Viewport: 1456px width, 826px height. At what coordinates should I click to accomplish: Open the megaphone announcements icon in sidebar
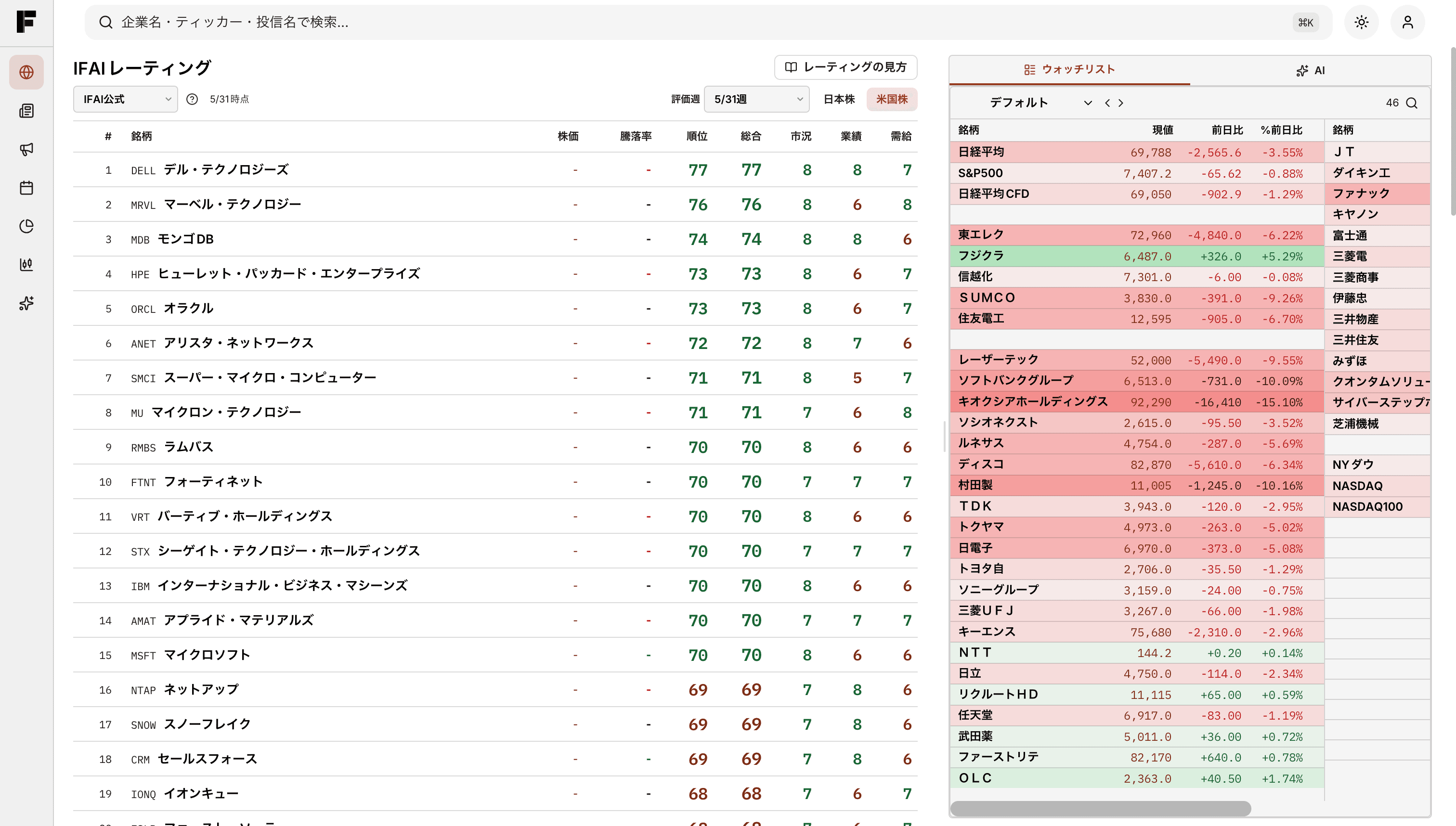[x=26, y=149]
